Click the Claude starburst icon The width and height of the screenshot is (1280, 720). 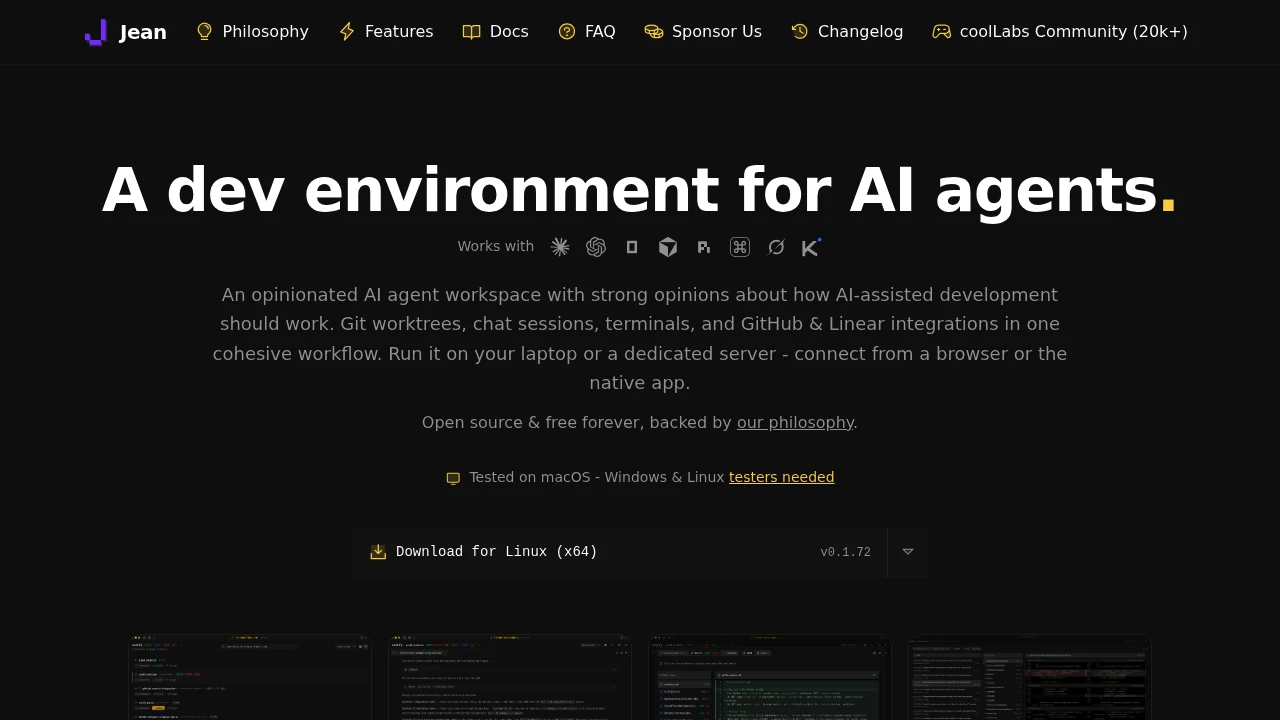point(560,247)
